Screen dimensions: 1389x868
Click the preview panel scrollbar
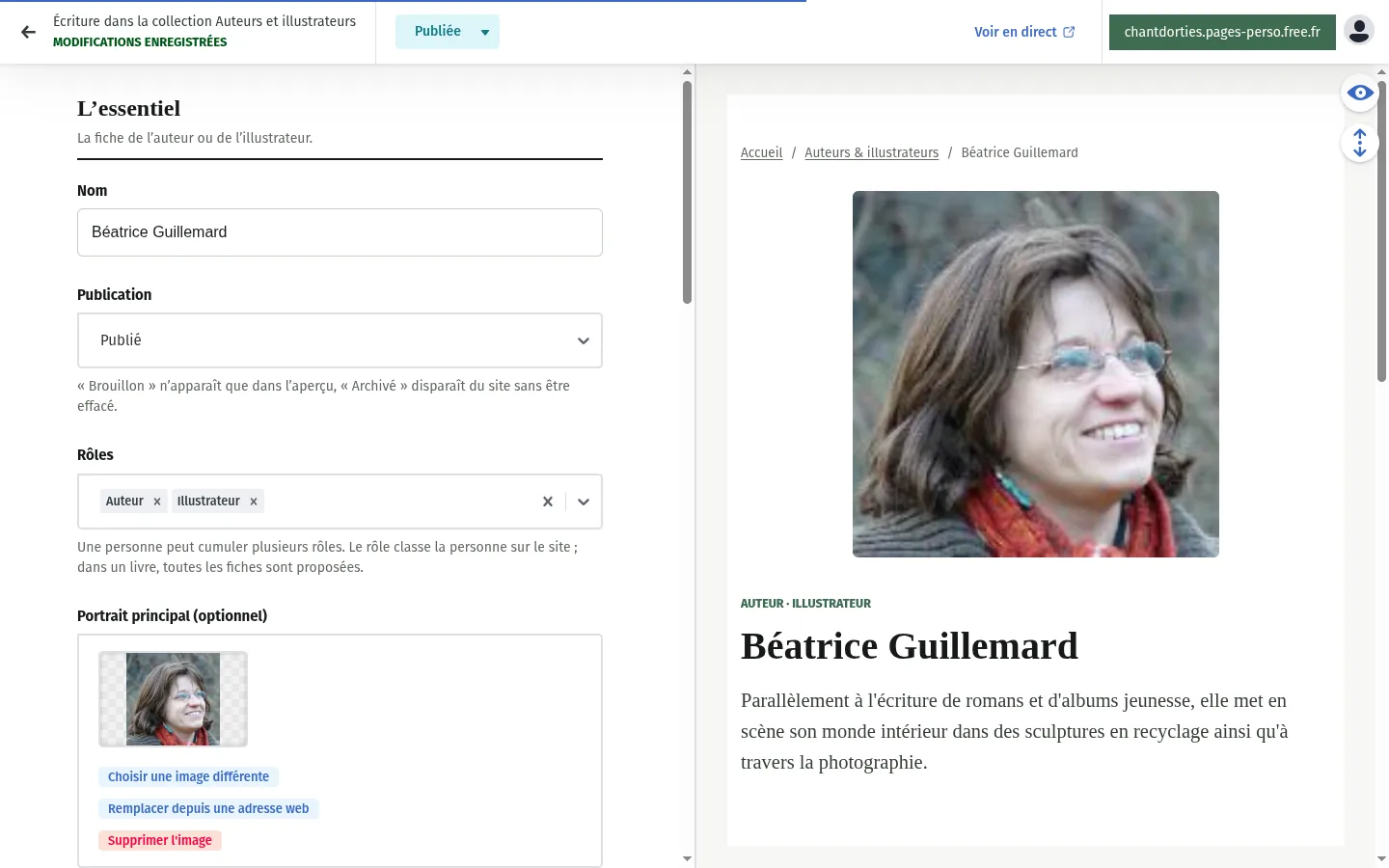point(1381,231)
